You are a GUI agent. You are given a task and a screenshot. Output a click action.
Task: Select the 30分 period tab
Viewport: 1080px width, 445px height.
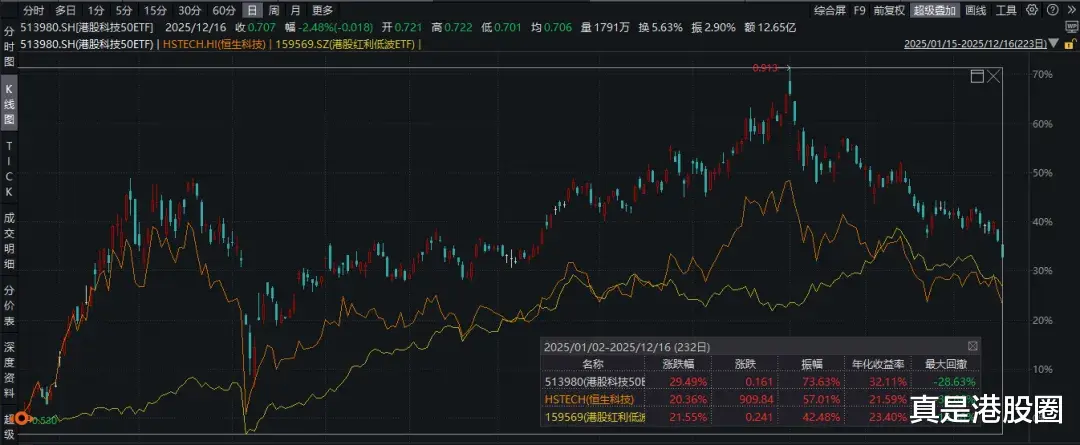click(x=189, y=10)
